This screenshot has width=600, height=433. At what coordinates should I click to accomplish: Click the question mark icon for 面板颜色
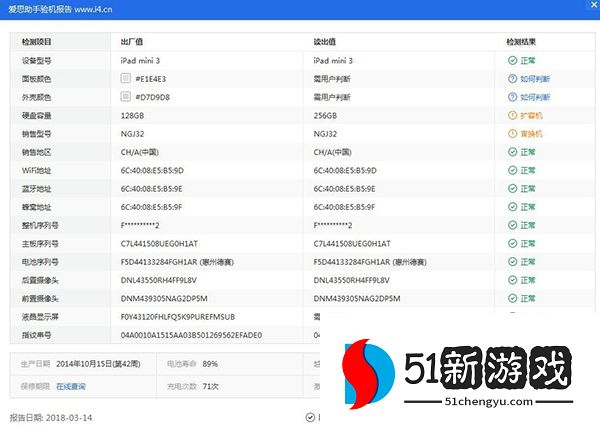pos(512,79)
